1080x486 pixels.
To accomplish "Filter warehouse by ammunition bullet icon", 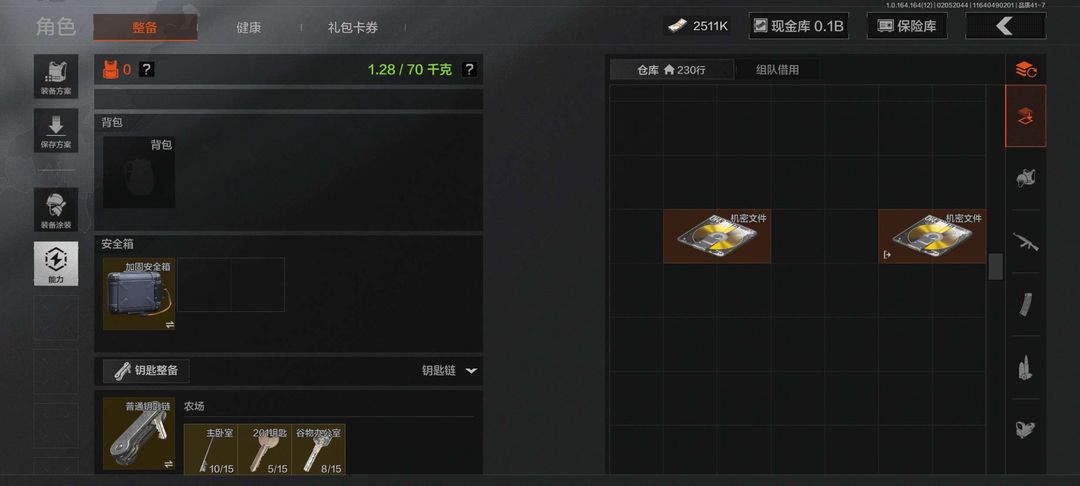I will pyautogui.click(x=1026, y=367).
